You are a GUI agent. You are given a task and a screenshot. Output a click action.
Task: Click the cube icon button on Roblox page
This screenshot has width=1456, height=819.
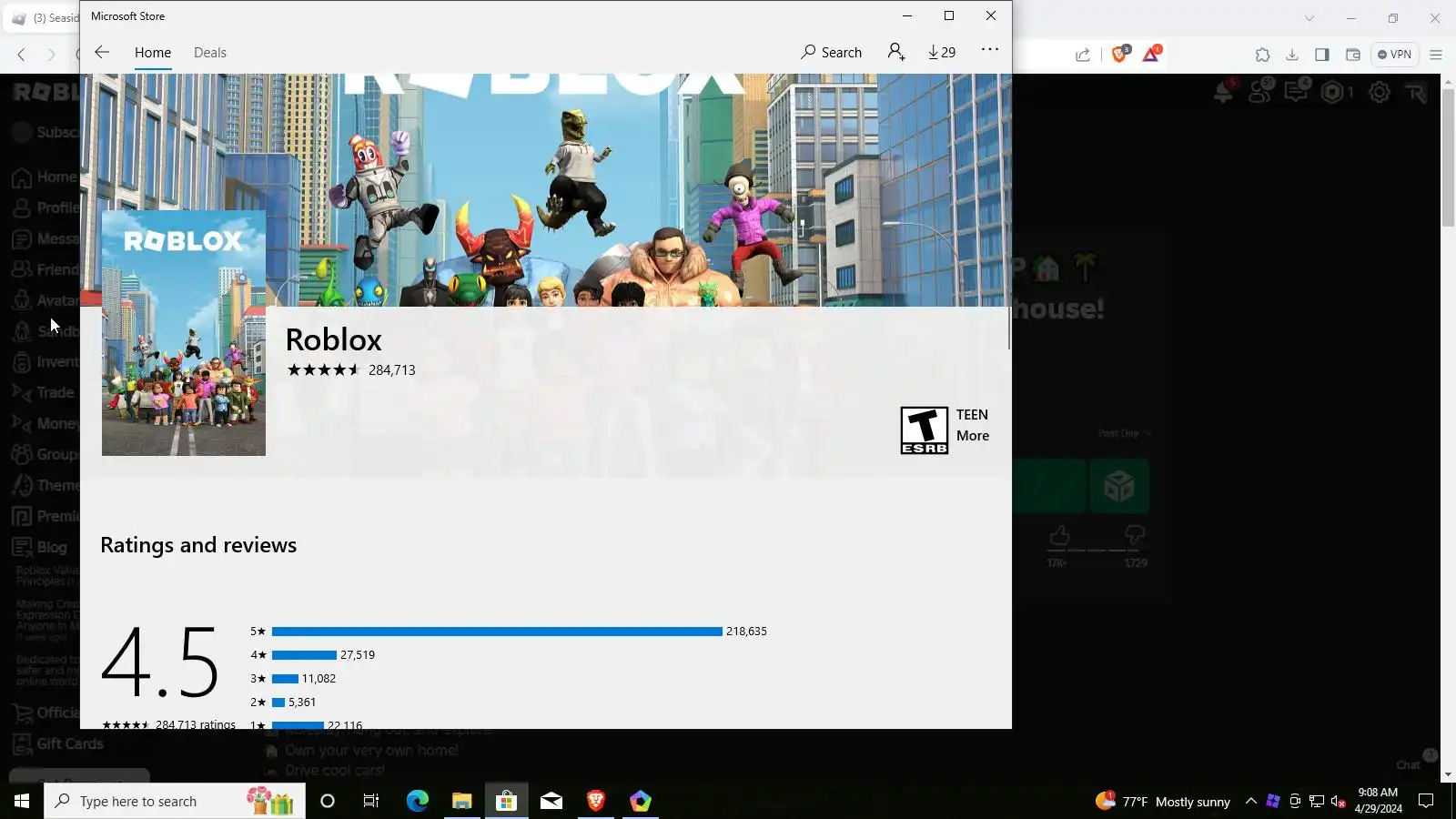pos(1119,487)
